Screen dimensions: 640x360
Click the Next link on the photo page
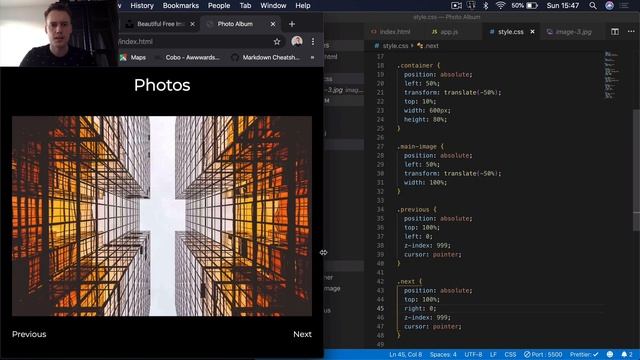click(x=302, y=334)
